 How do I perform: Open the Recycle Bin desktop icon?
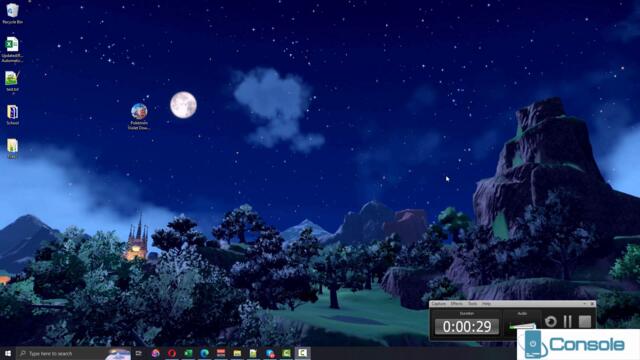tap(12, 13)
